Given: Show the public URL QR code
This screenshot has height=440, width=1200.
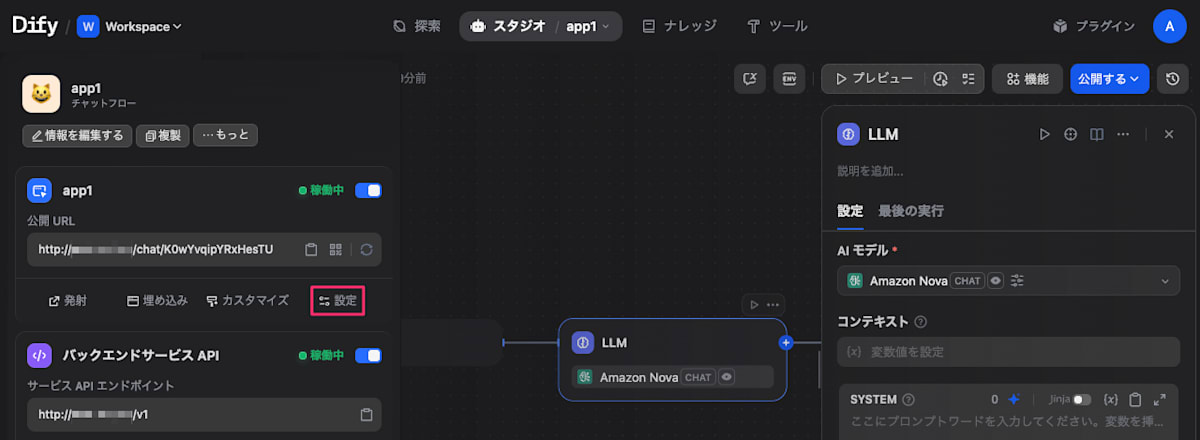Looking at the screenshot, I should (x=336, y=249).
